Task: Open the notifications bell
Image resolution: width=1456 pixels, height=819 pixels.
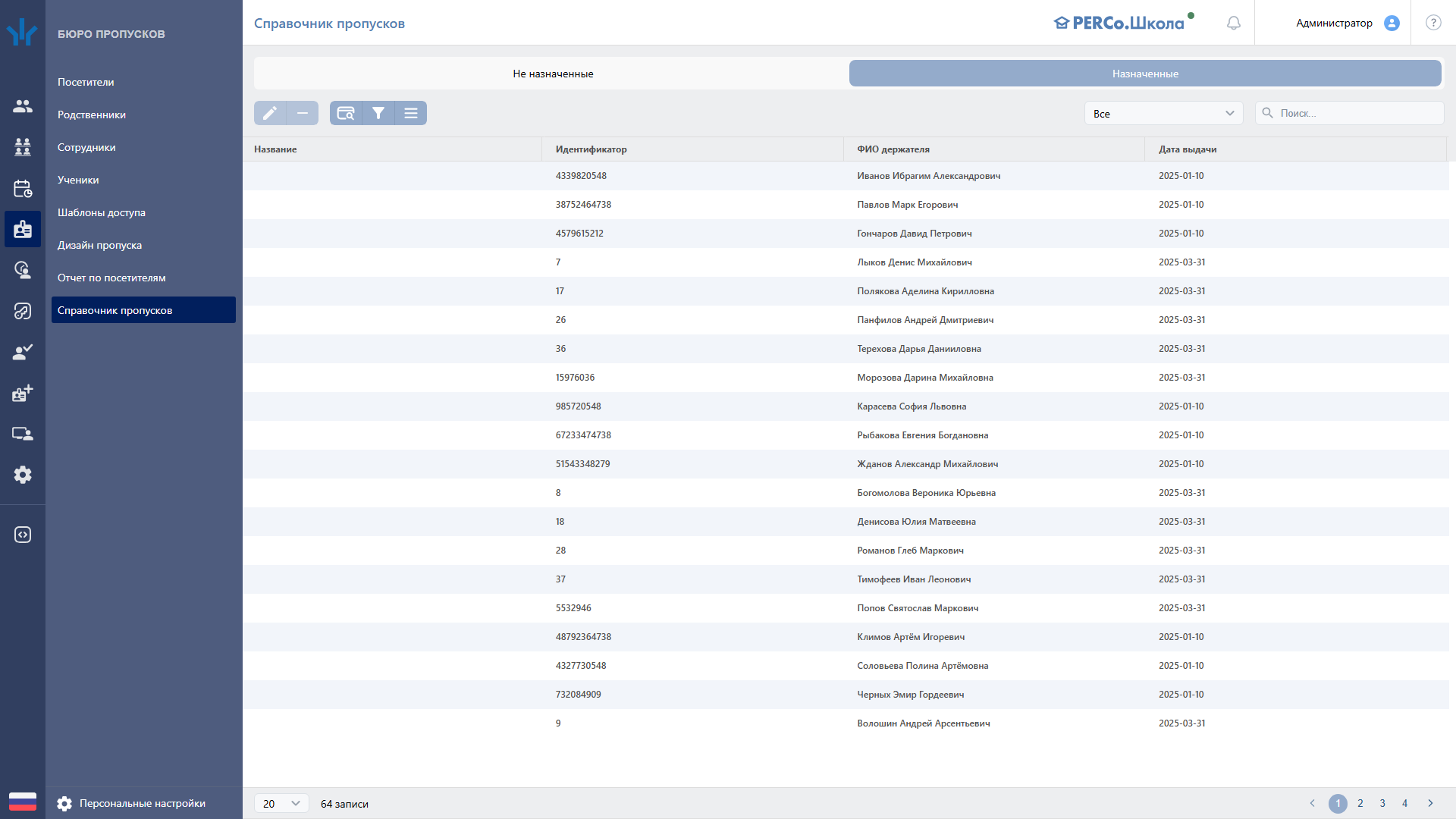Action: click(1234, 23)
